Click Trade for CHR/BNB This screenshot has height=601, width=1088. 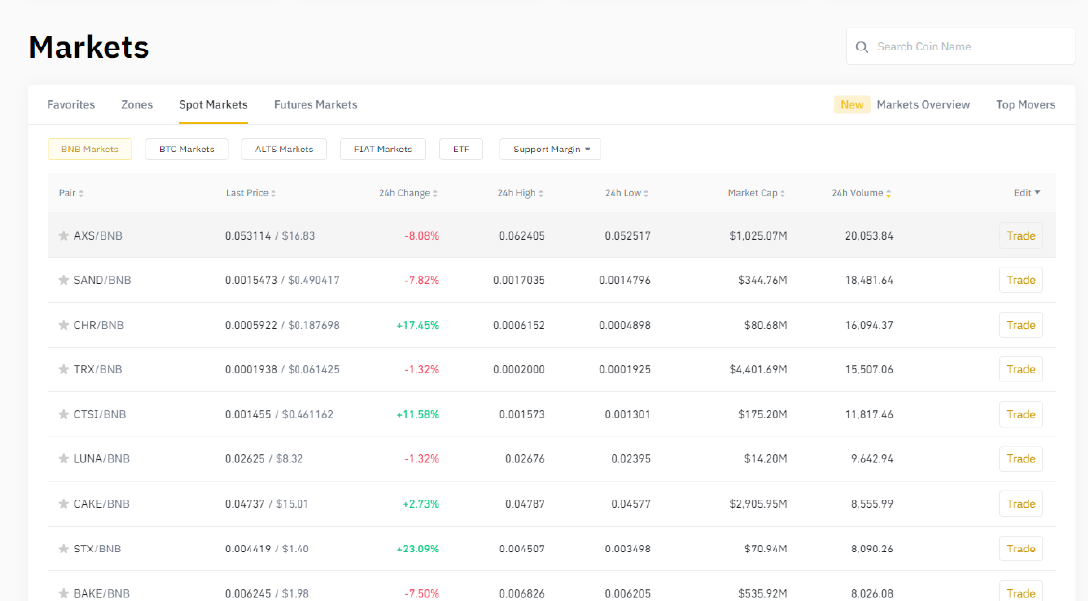pos(1021,325)
